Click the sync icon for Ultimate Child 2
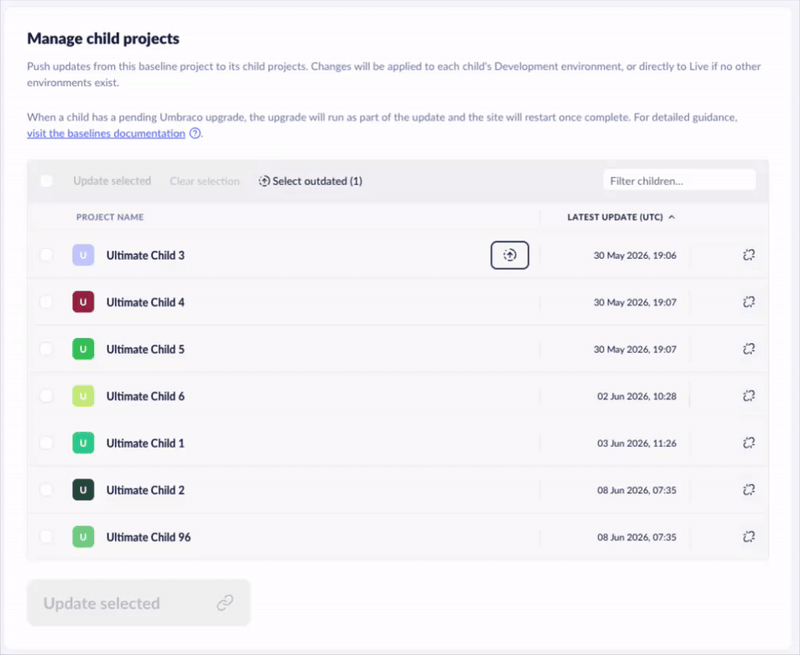800x655 pixels. click(748, 490)
